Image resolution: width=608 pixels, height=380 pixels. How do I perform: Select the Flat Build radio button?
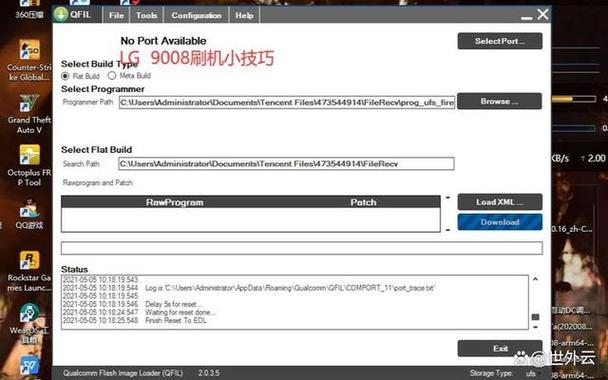(x=65, y=76)
